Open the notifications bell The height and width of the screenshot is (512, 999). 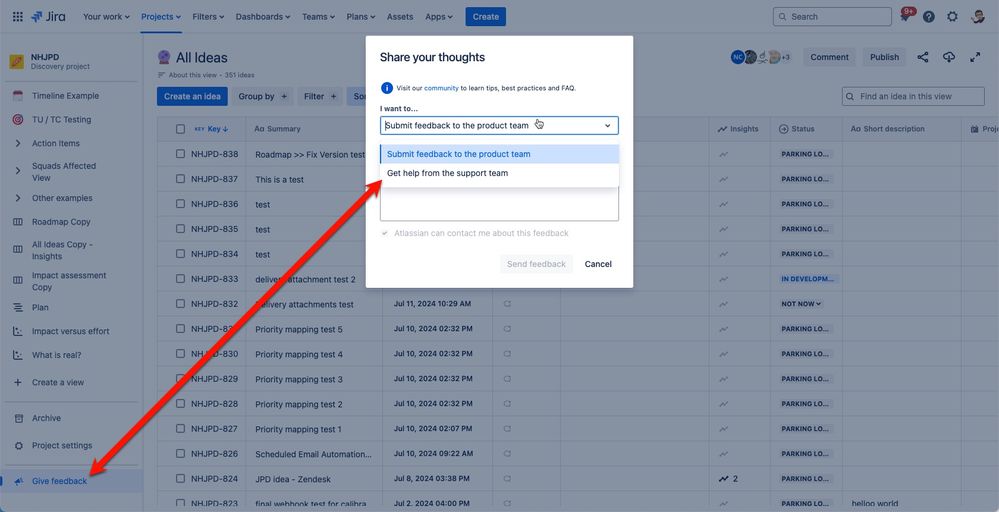click(x=905, y=17)
